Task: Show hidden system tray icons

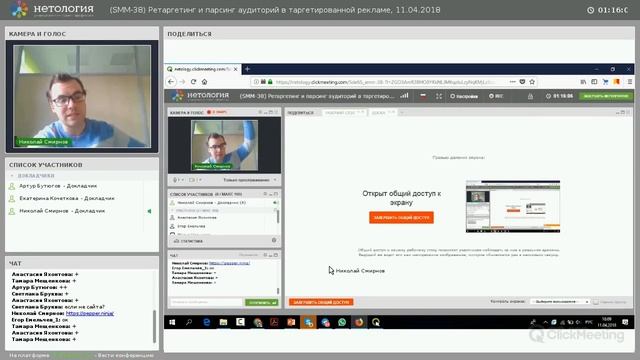Action: click(545, 322)
